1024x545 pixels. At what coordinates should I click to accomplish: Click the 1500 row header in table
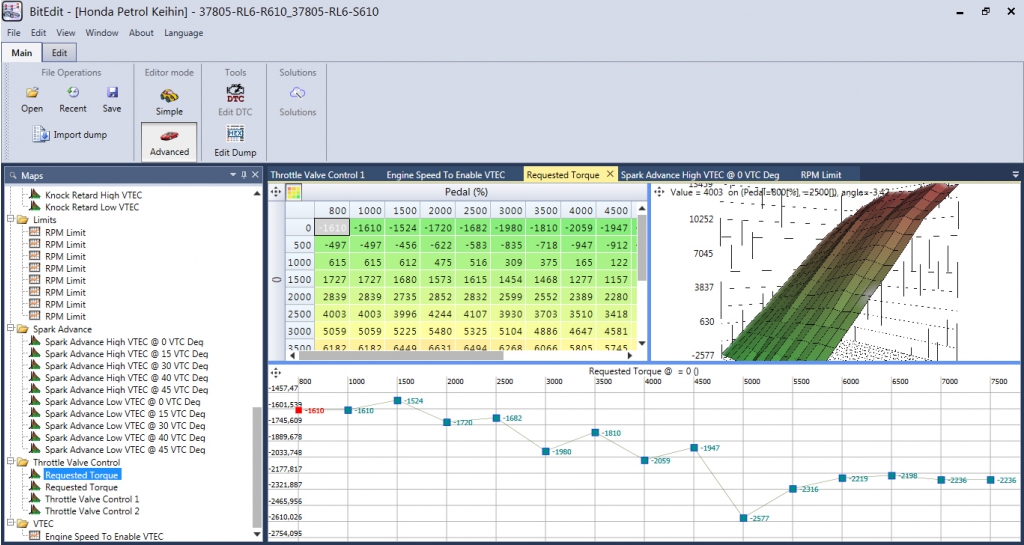click(300, 279)
